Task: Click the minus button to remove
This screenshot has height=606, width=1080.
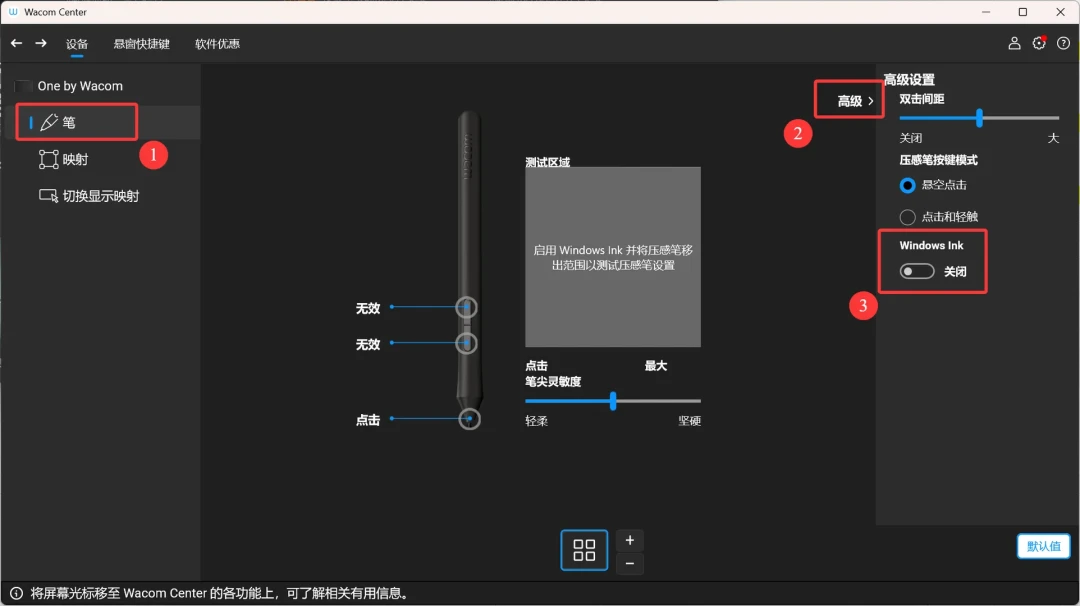Action: click(630, 563)
